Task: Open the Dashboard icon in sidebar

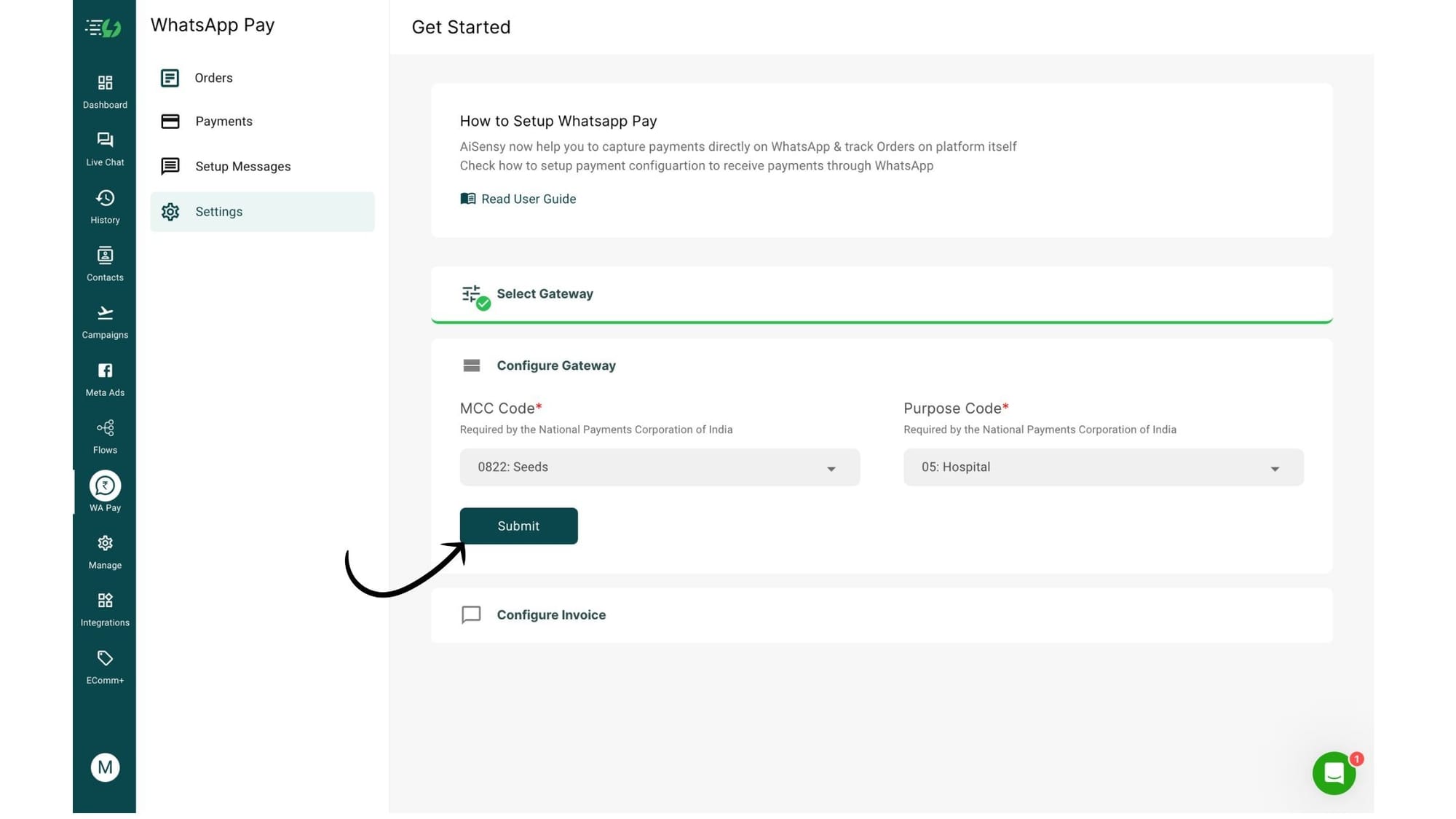Action: coord(105,83)
